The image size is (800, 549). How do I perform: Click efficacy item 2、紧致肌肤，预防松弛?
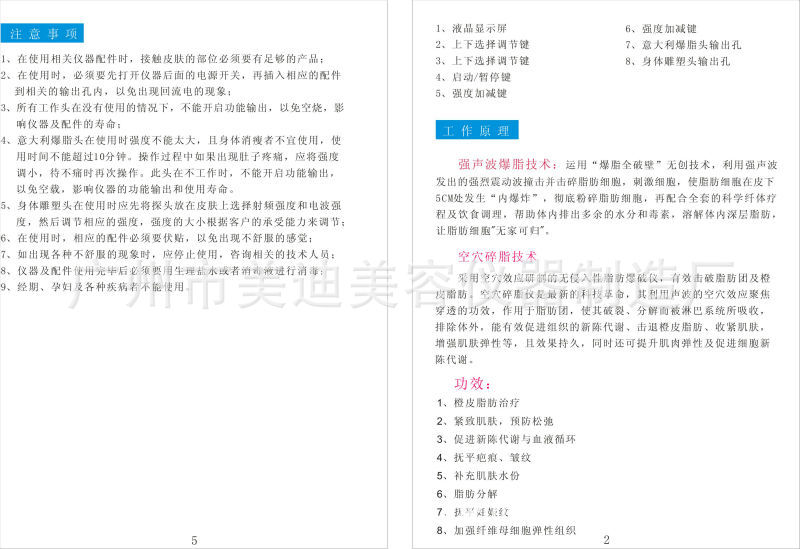(x=495, y=421)
